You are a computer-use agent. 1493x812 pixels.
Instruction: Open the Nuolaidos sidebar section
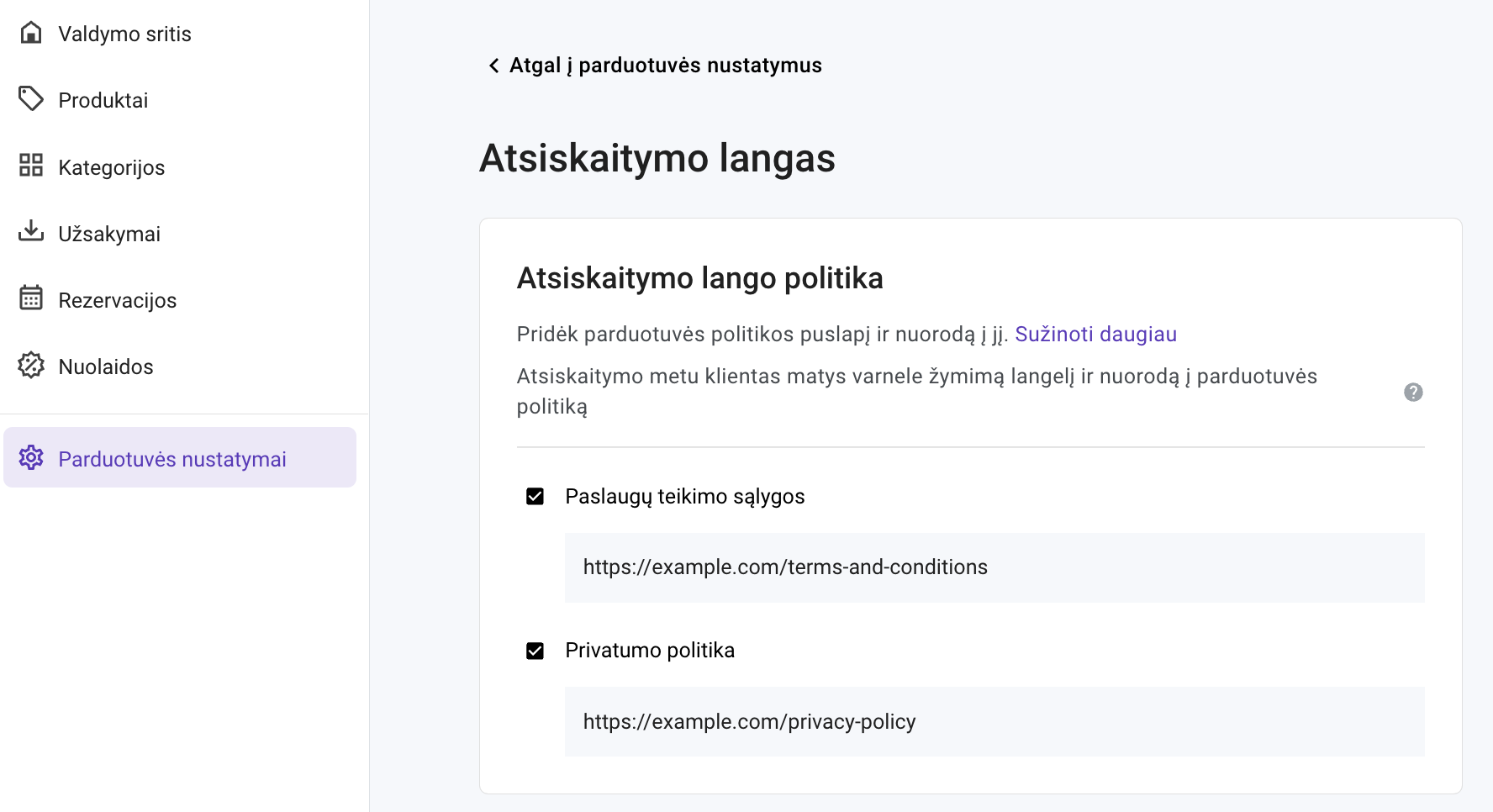click(x=105, y=366)
